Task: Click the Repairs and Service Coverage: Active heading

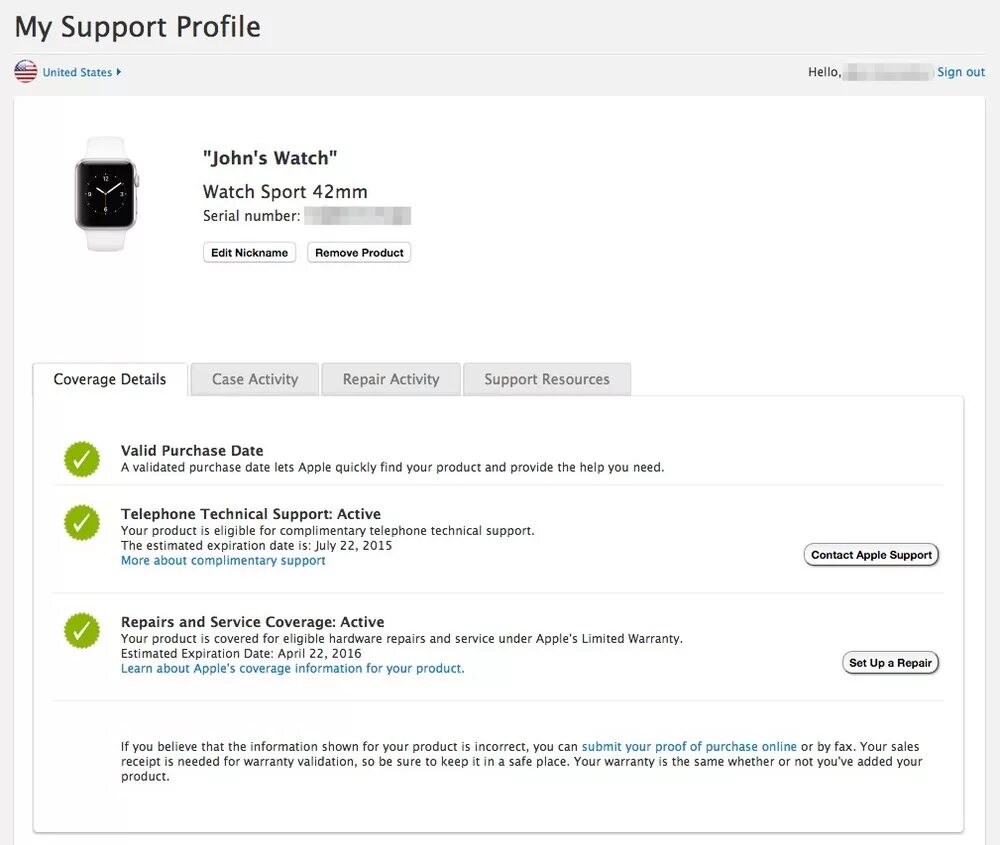Action: pos(253,622)
